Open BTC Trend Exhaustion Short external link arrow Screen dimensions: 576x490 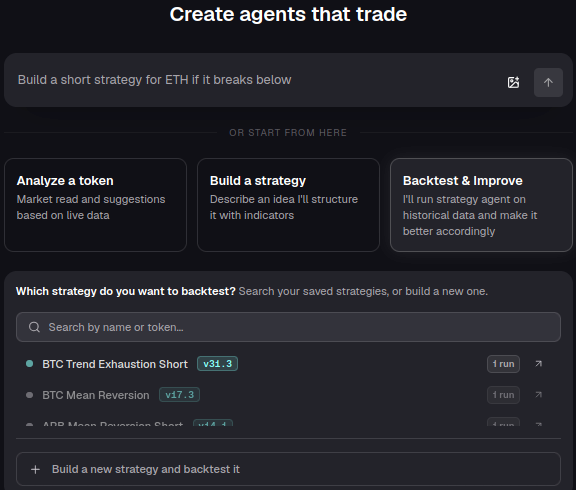point(539,364)
